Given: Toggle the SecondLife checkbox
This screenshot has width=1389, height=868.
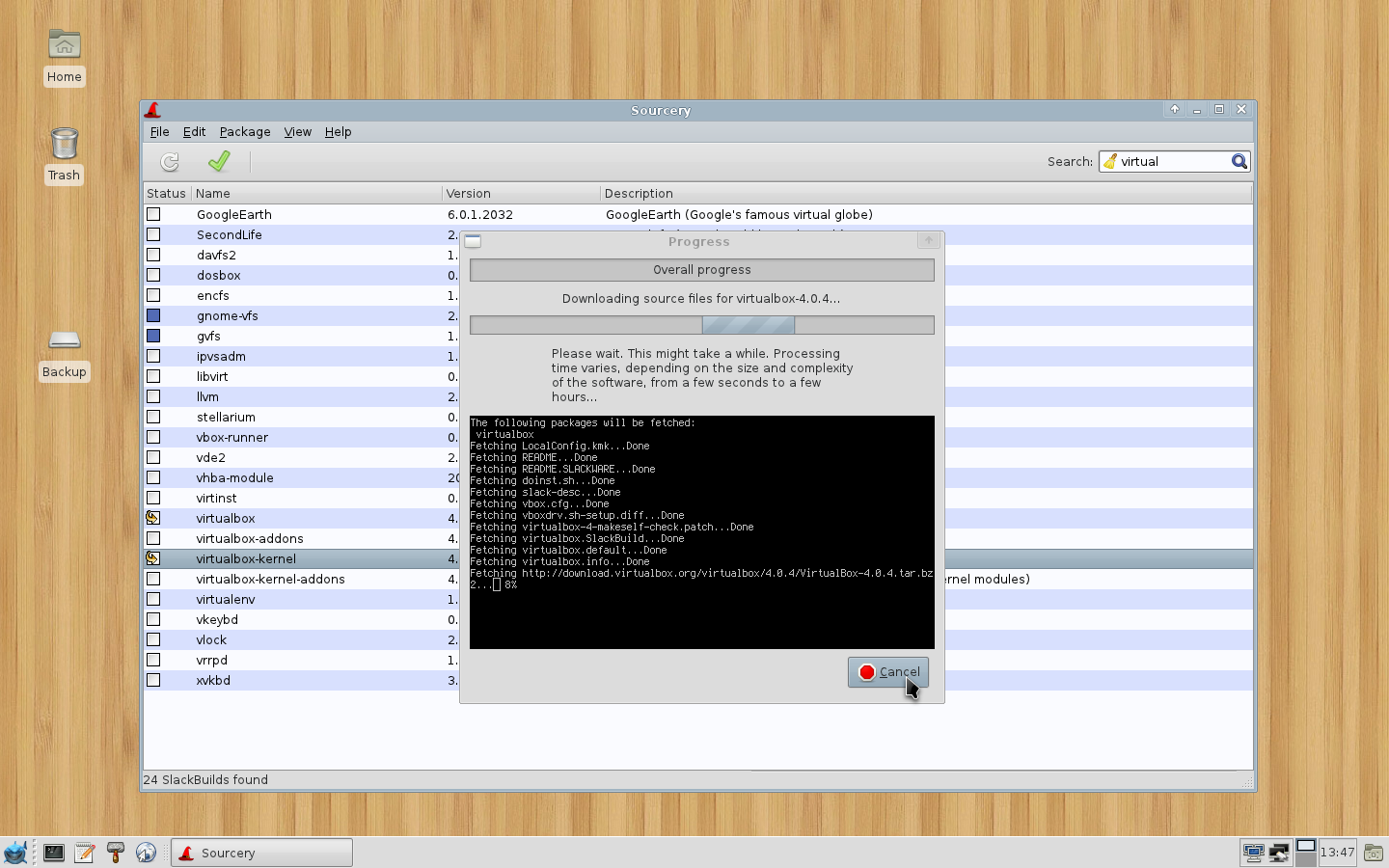Looking at the screenshot, I should tap(153, 234).
